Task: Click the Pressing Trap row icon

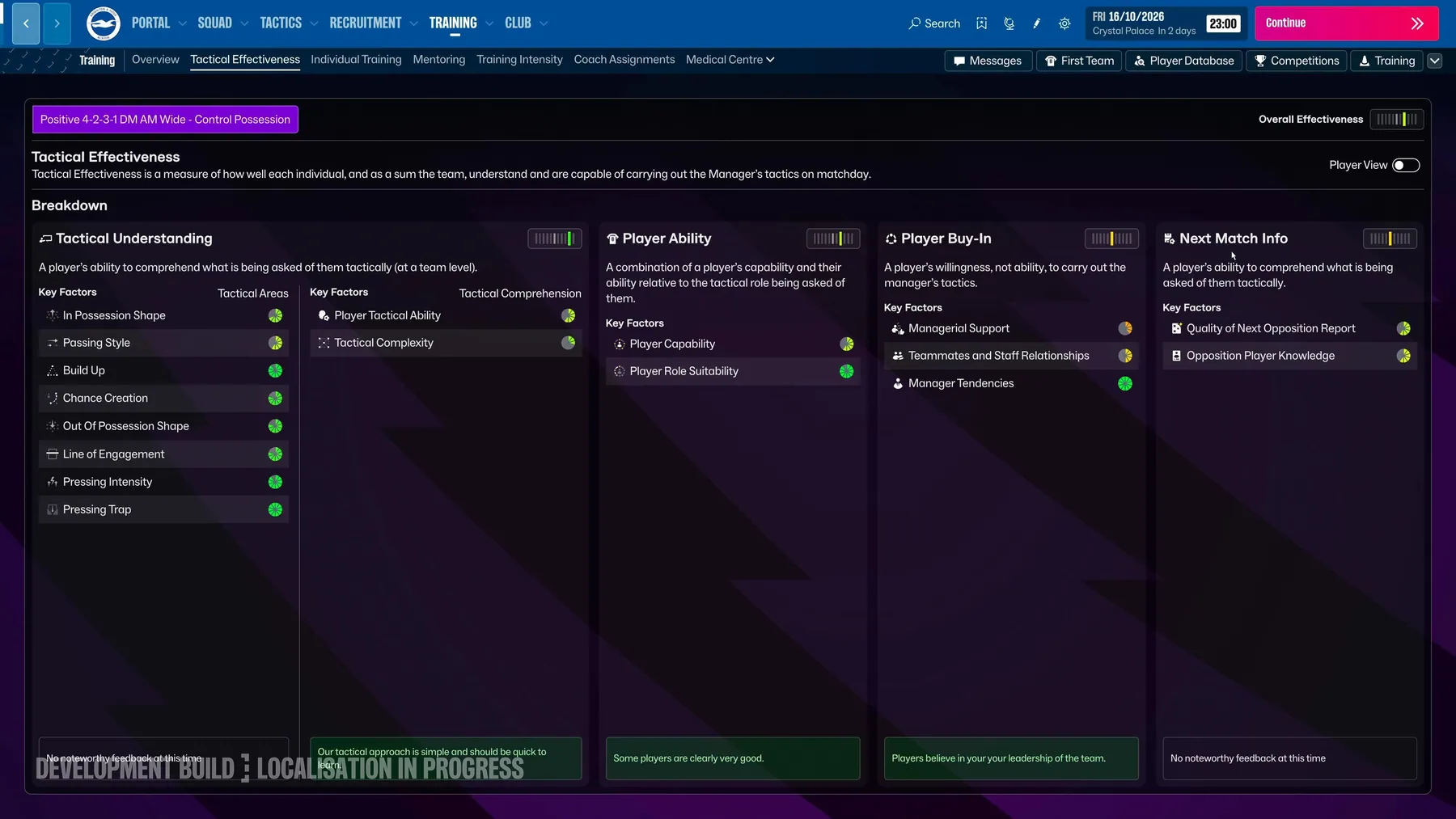Action: (53, 509)
